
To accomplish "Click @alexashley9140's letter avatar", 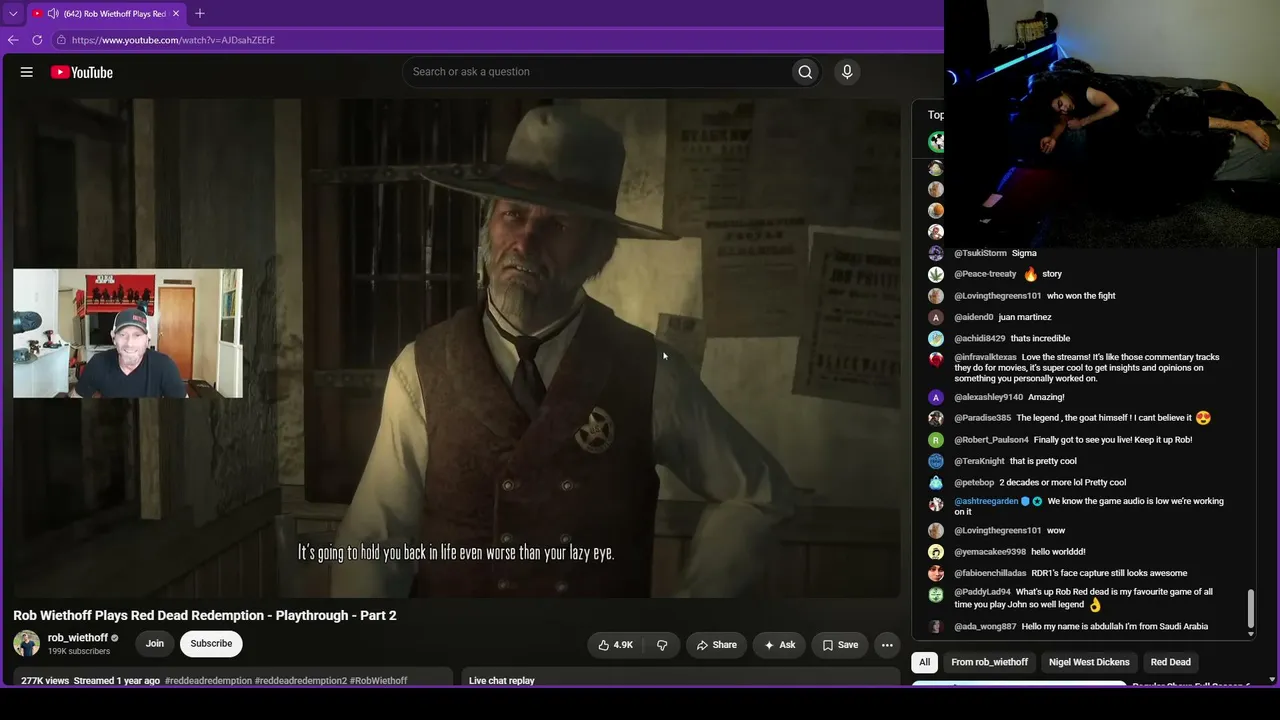I will [936, 397].
